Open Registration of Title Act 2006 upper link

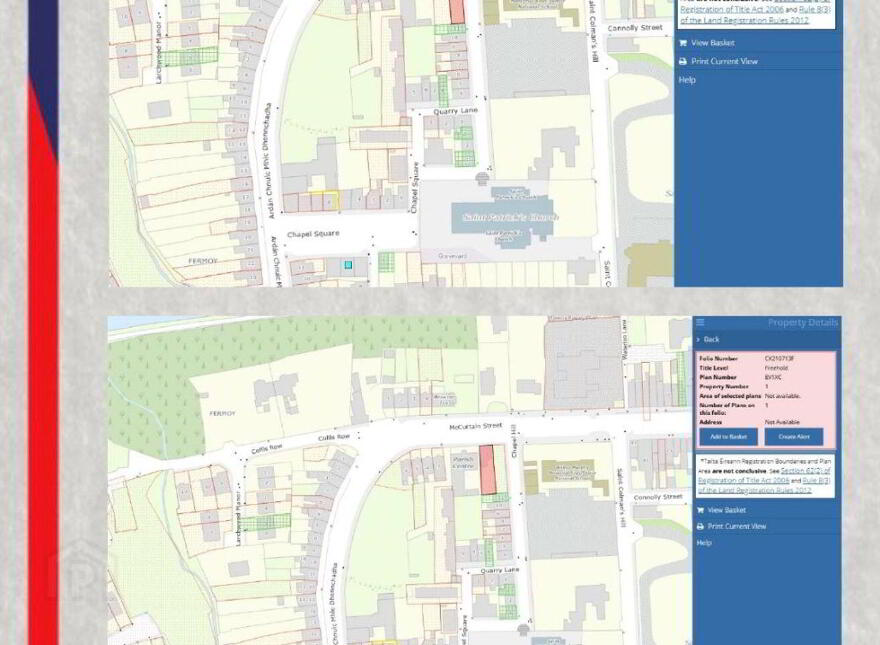(x=732, y=10)
